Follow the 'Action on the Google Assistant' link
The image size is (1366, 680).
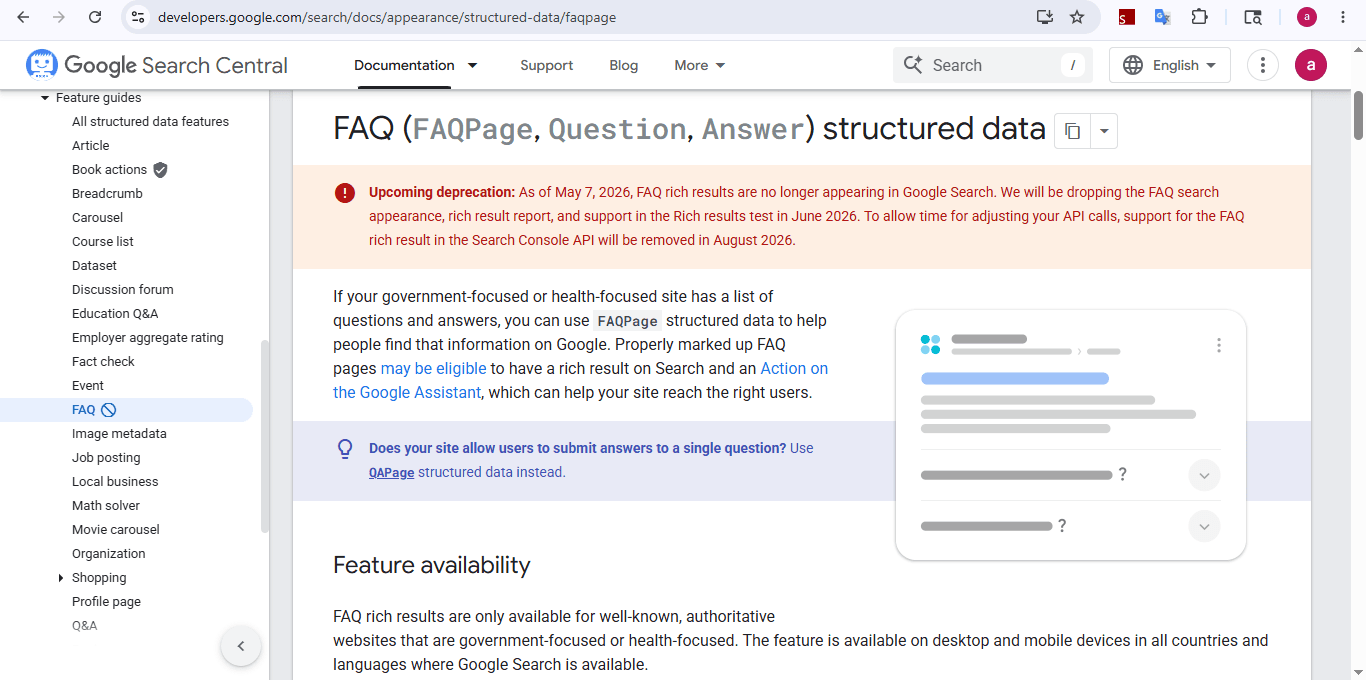tap(580, 380)
